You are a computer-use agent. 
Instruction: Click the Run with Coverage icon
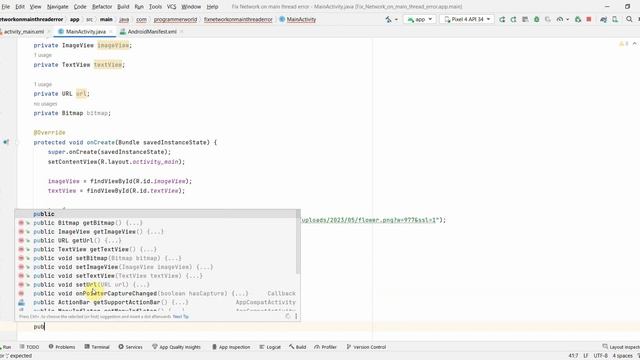(x=548, y=19)
